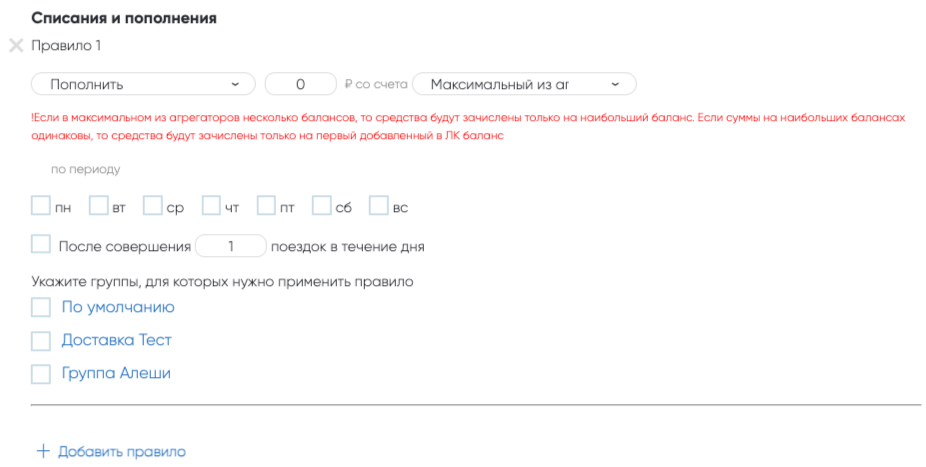Select the пт weekday checkbox
This screenshot has width=926, height=467.
[x=266, y=206]
